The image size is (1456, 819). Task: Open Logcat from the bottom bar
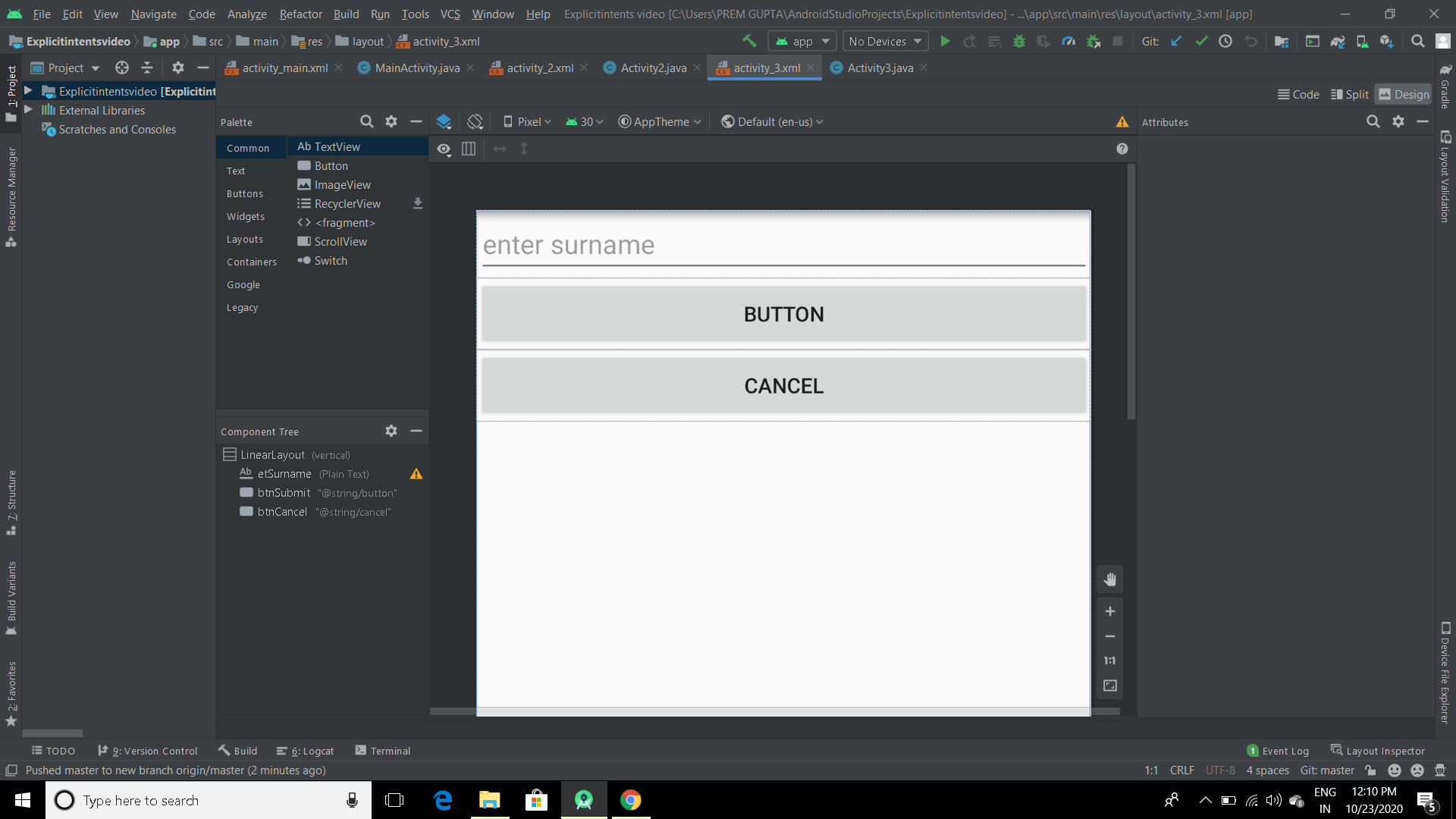pos(306,751)
